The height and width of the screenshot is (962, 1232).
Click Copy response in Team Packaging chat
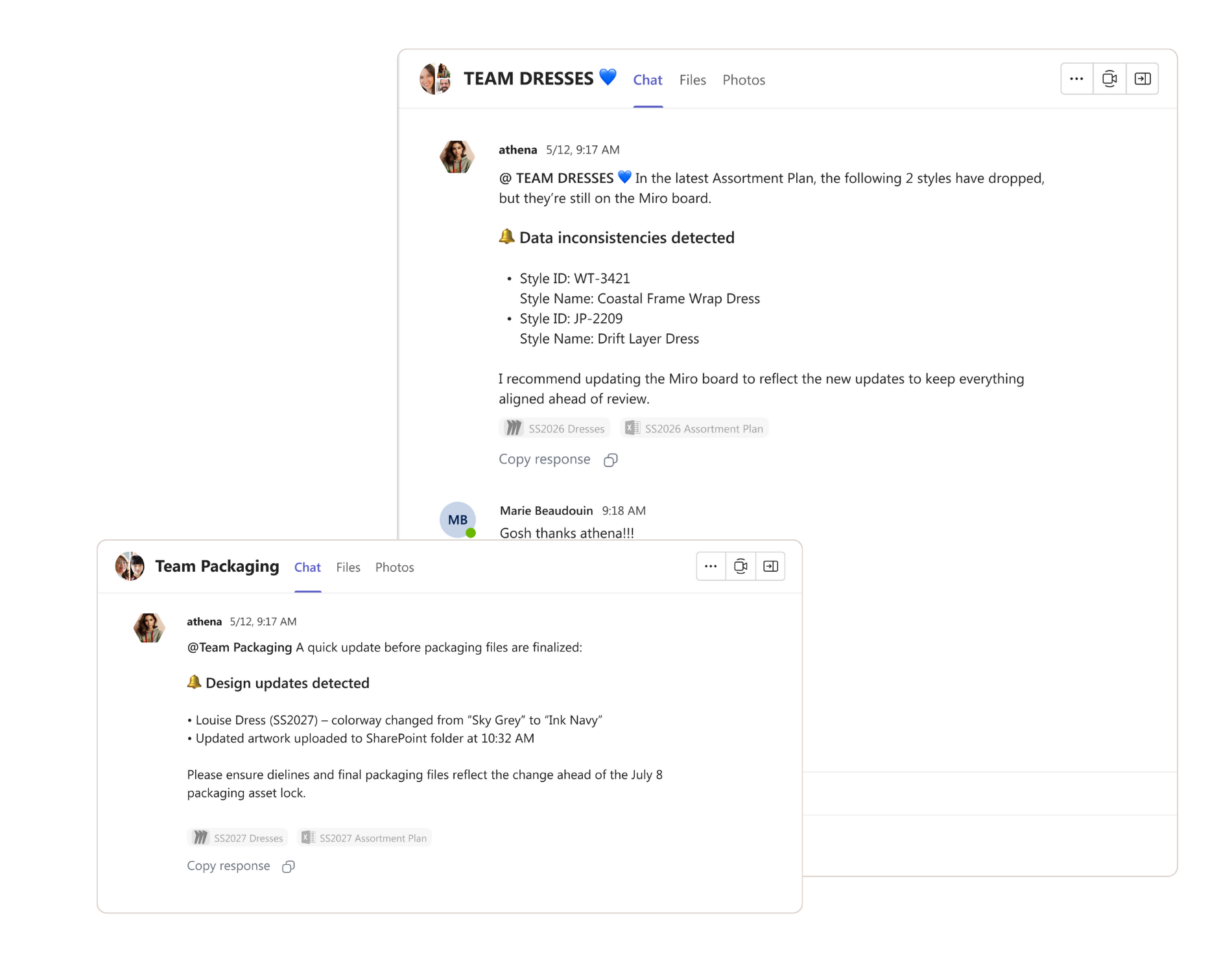[x=228, y=866]
